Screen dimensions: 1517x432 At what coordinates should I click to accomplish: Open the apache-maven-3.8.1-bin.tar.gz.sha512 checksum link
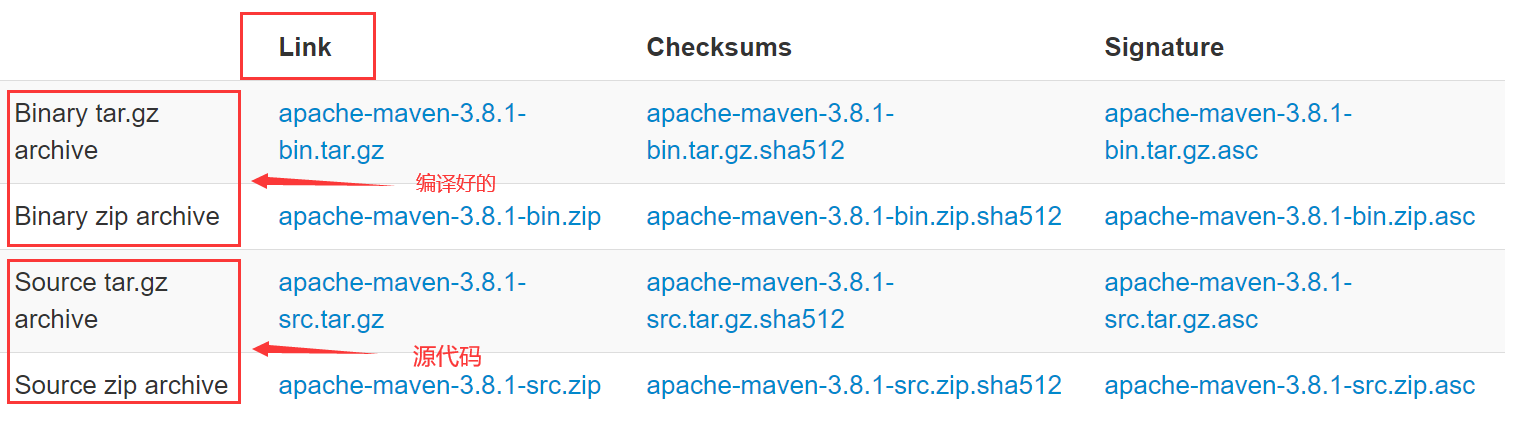click(770, 132)
